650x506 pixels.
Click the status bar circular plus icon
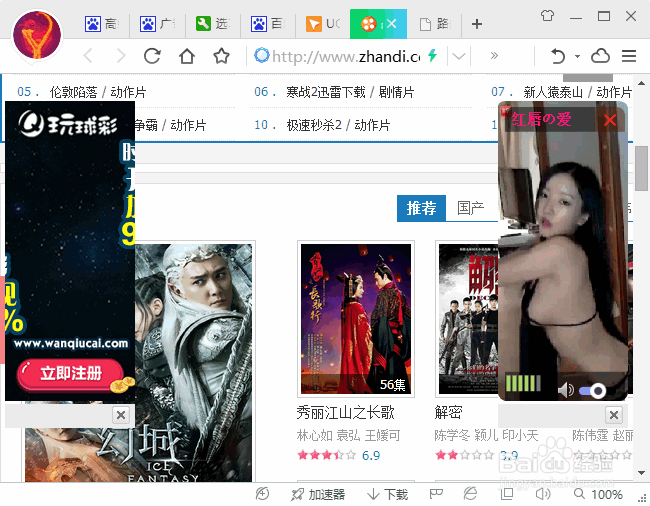(262, 494)
